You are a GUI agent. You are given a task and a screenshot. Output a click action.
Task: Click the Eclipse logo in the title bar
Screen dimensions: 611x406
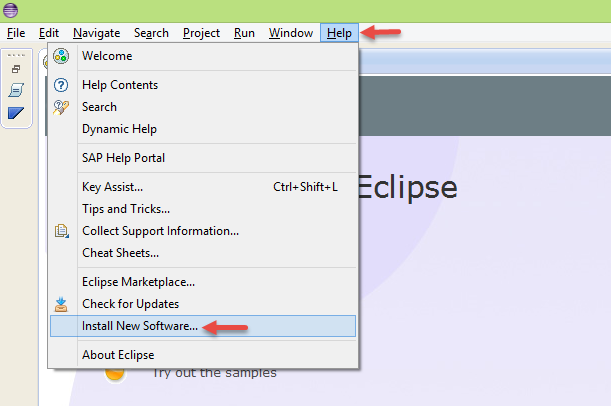click(x=11, y=11)
